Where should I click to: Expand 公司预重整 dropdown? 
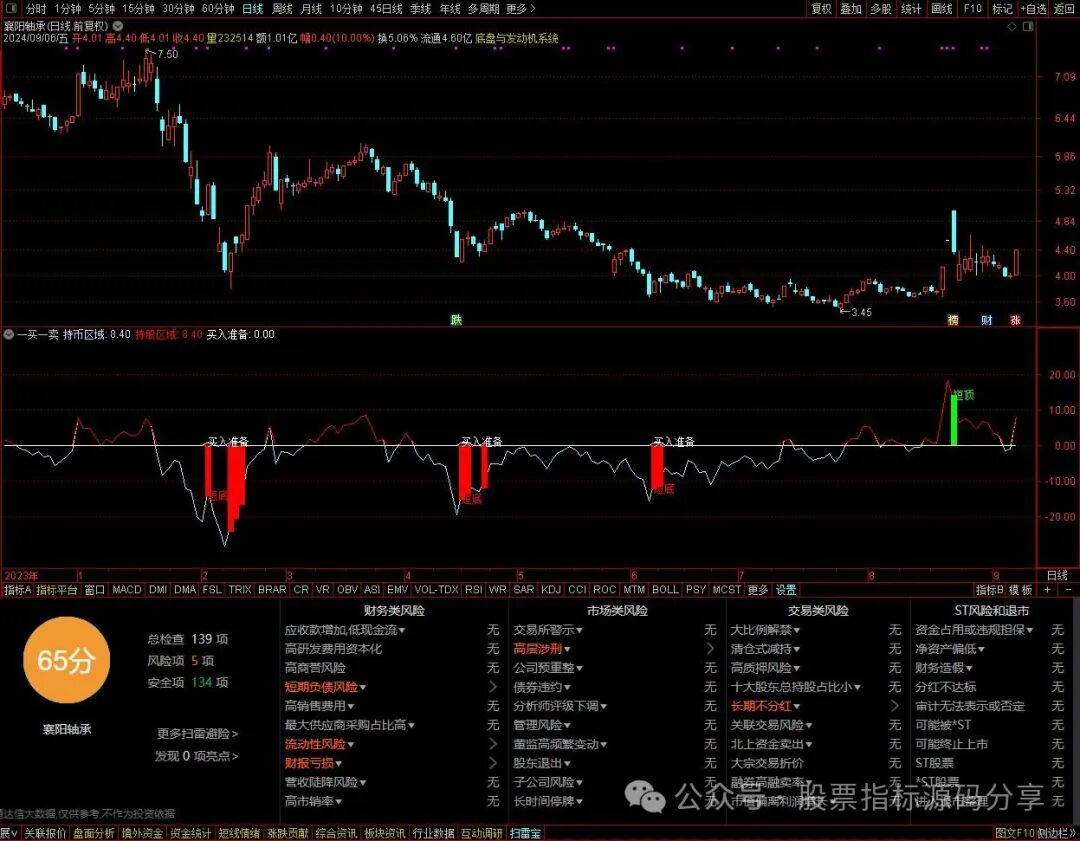coord(548,667)
